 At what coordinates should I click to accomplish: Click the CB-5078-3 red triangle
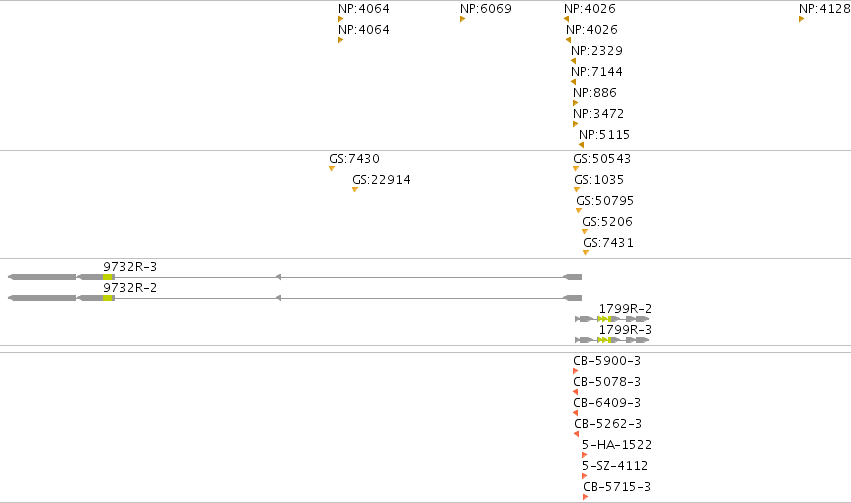(x=576, y=392)
